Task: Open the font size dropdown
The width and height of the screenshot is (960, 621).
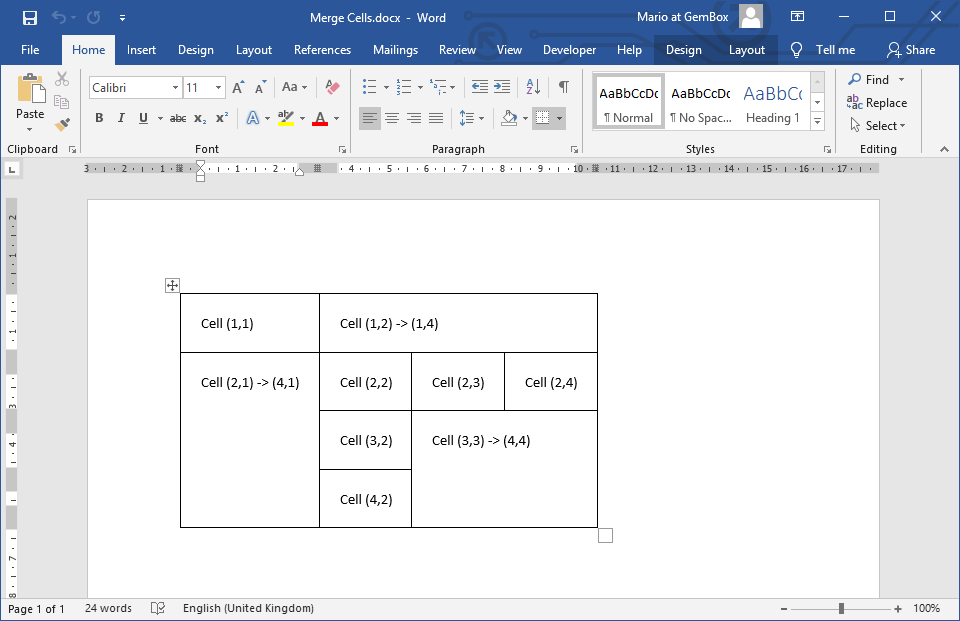Action: click(x=218, y=88)
